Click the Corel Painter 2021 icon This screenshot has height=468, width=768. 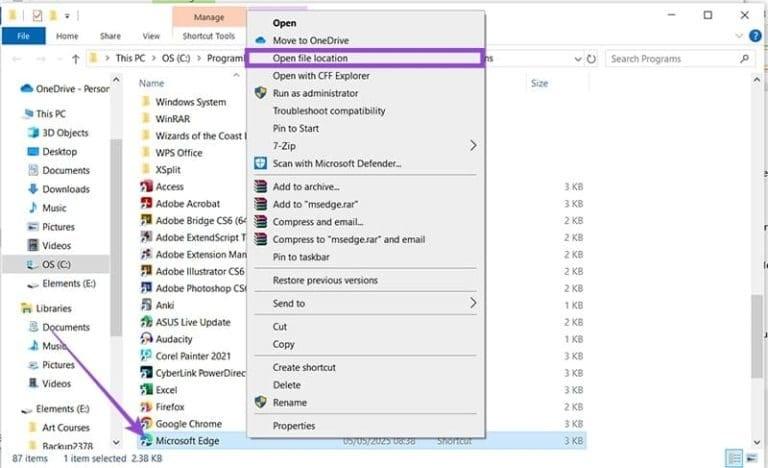[147, 356]
